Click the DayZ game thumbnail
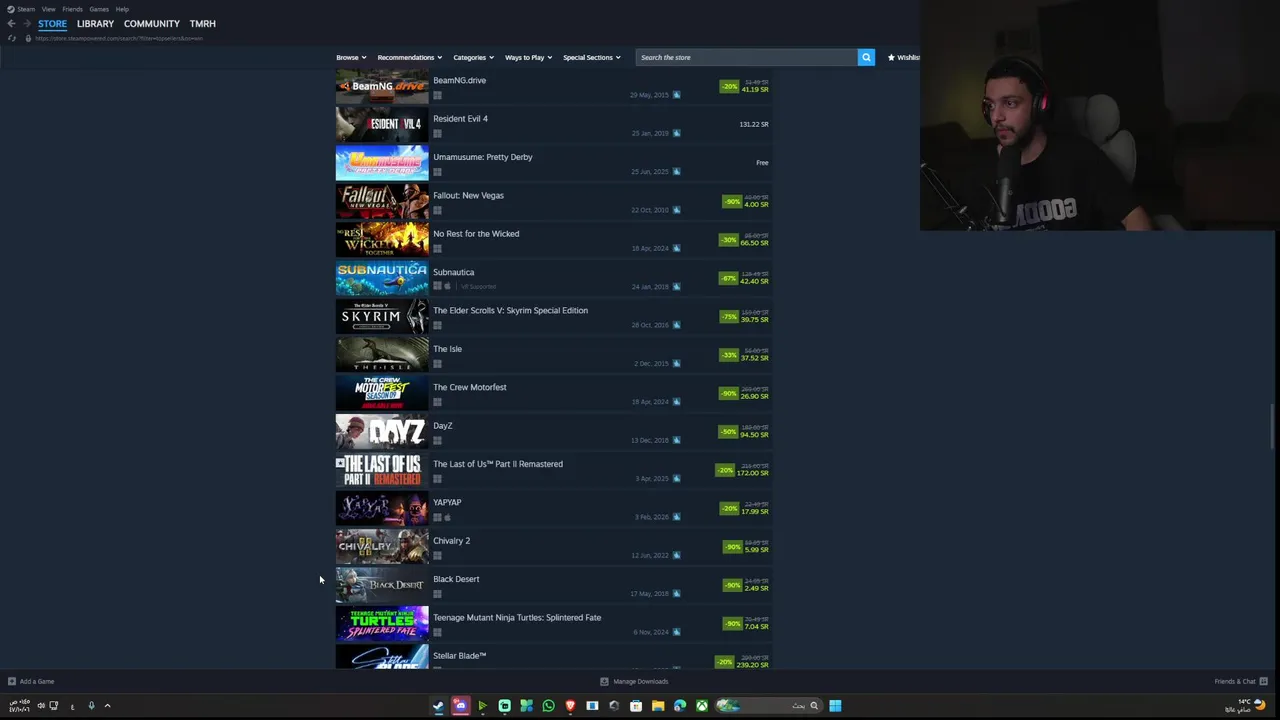Viewport: 1280px width, 720px height. 382,431
